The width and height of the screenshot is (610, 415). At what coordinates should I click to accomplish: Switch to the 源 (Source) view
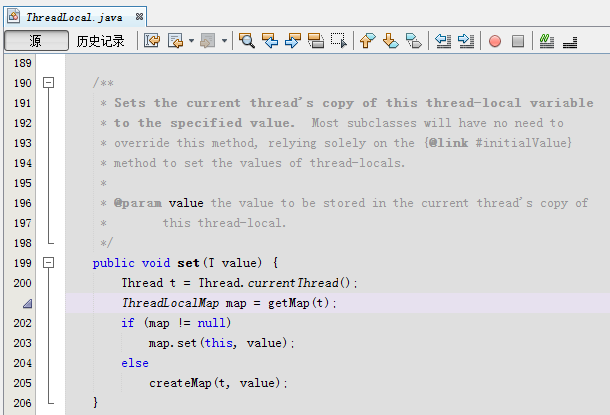(36, 40)
